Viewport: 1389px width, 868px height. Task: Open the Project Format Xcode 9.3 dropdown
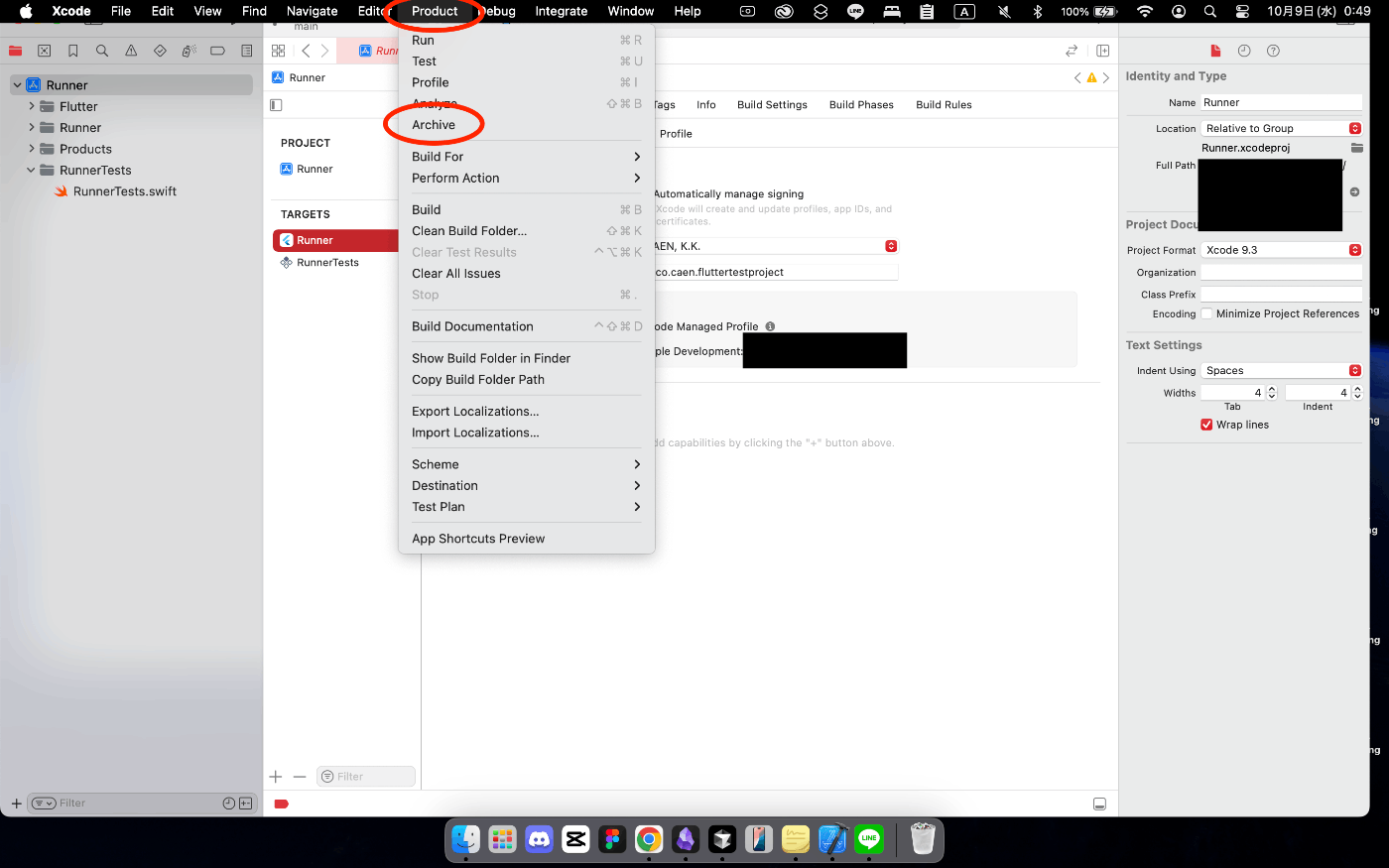pyautogui.click(x=1282, y=250)
